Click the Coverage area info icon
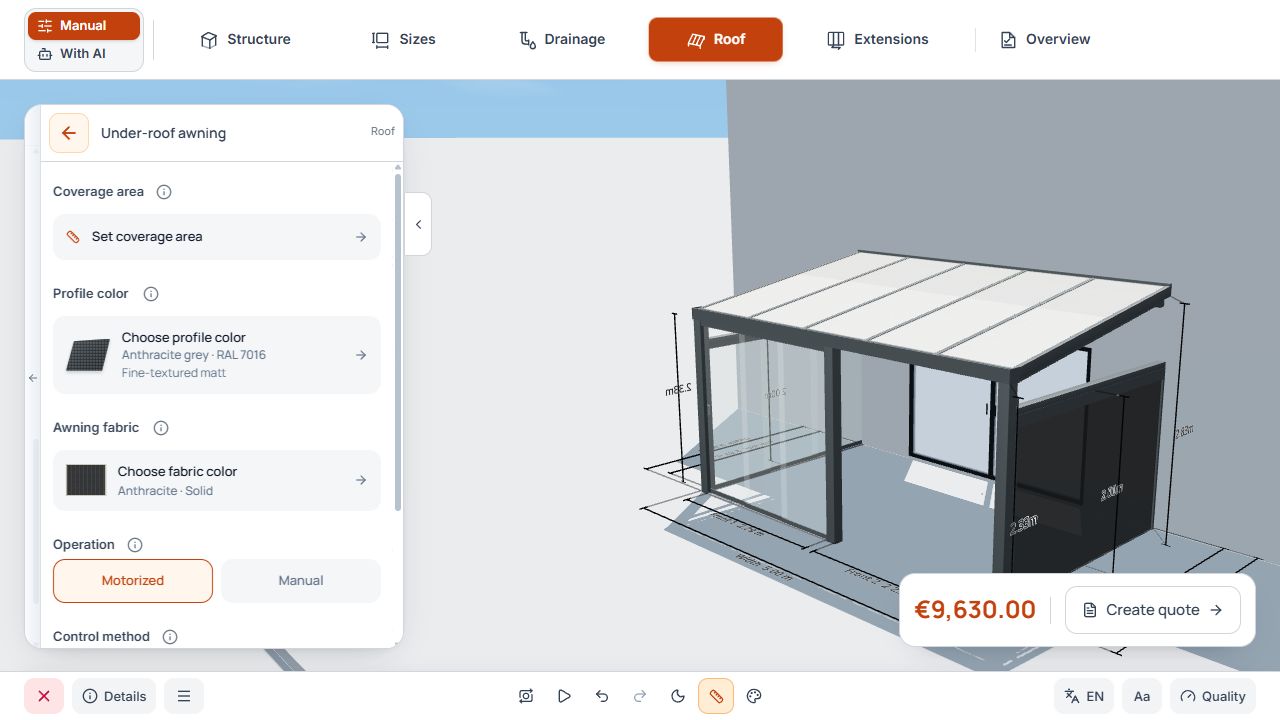 (x=165, y=192)
